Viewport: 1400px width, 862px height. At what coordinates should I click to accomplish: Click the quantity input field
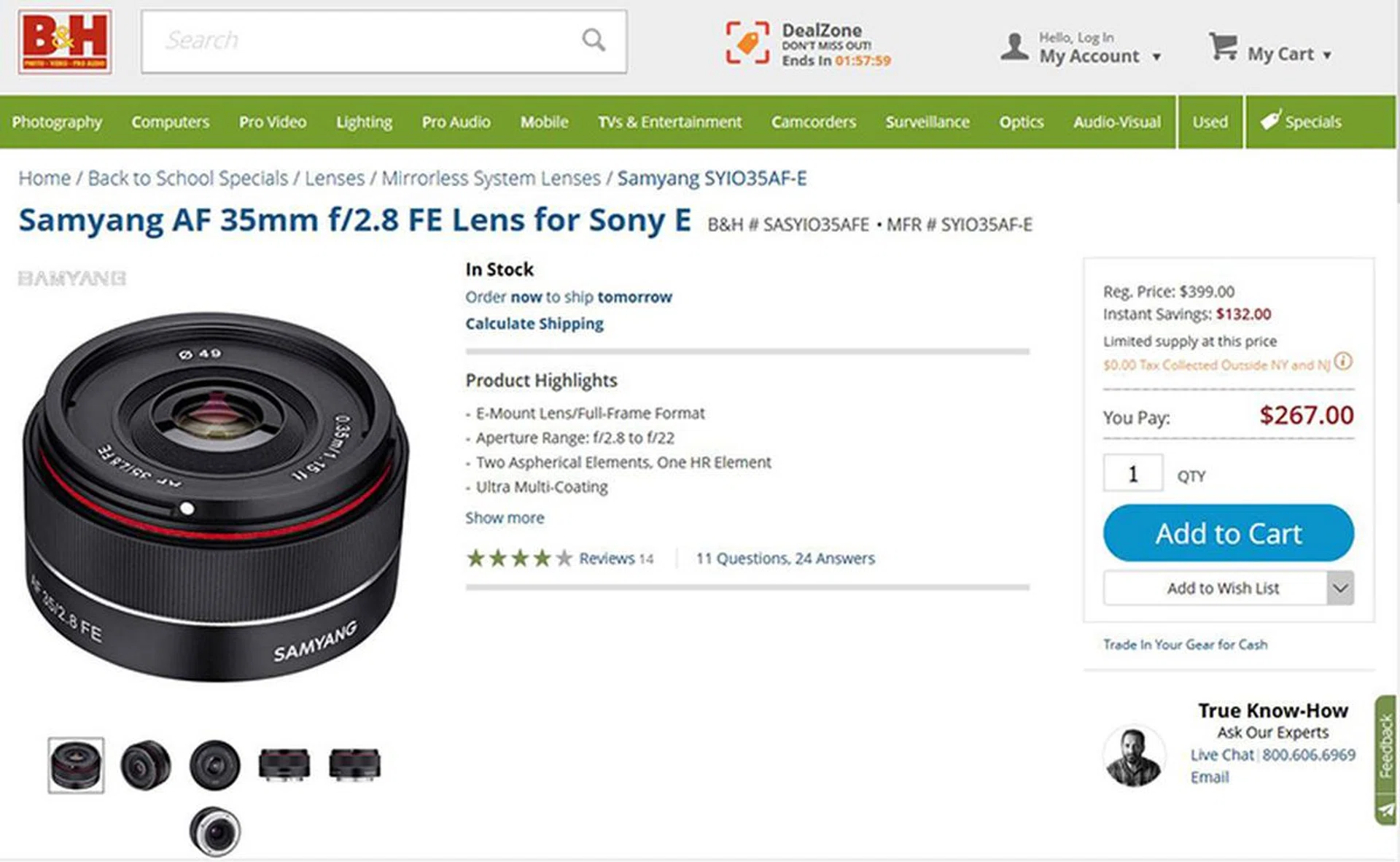(1132, 474)
